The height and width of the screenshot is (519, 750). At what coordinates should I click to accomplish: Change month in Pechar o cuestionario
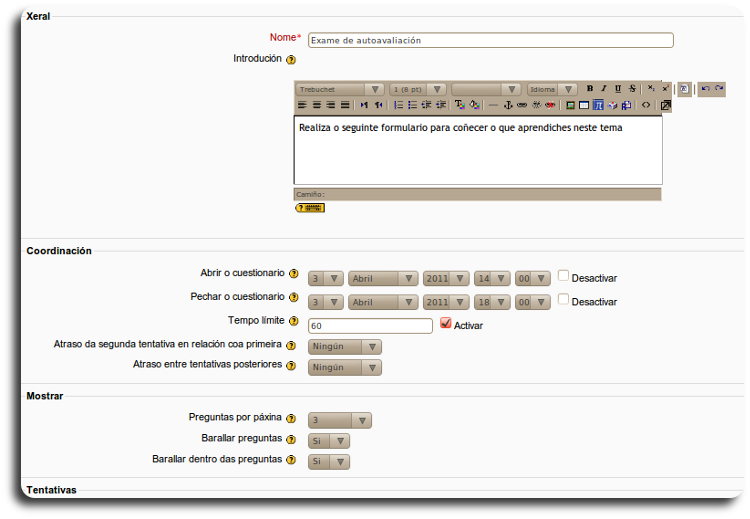(x=383, y=302)
